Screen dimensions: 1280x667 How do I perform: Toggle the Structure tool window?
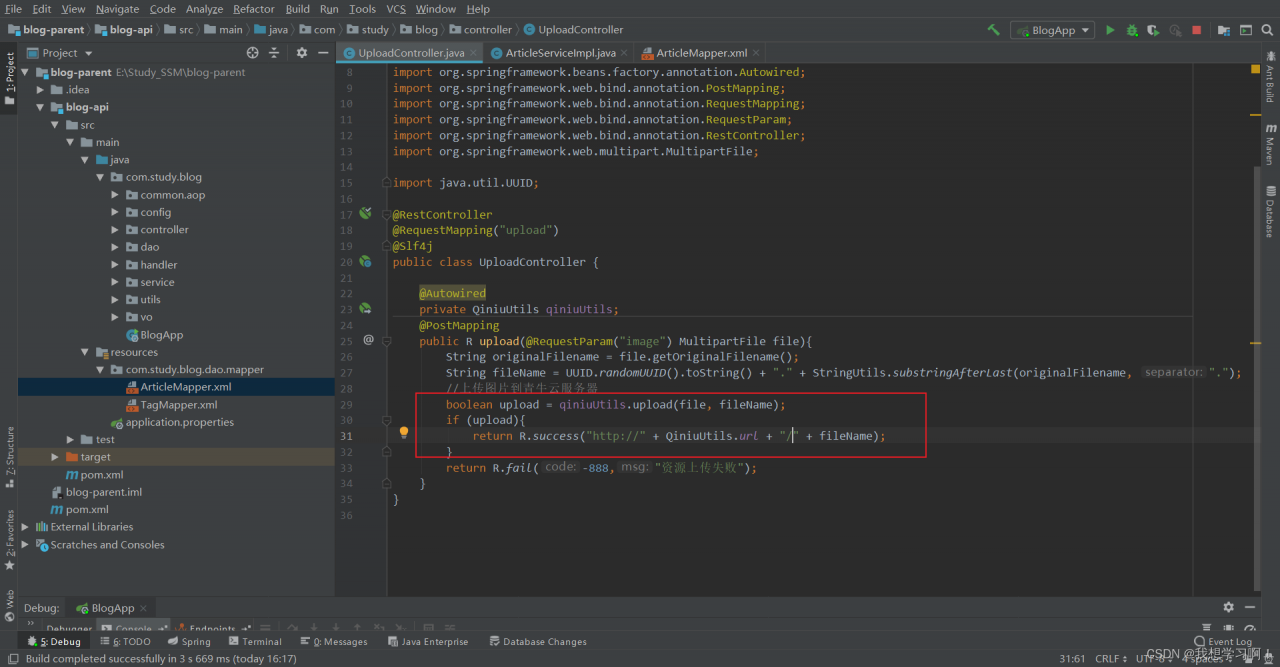pos(9,456)
